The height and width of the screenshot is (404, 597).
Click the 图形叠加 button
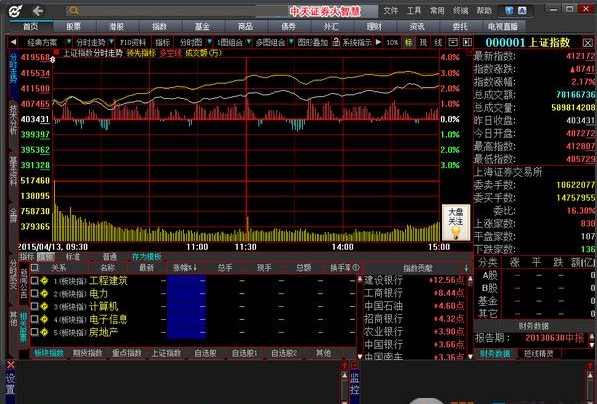coord(313,42)
